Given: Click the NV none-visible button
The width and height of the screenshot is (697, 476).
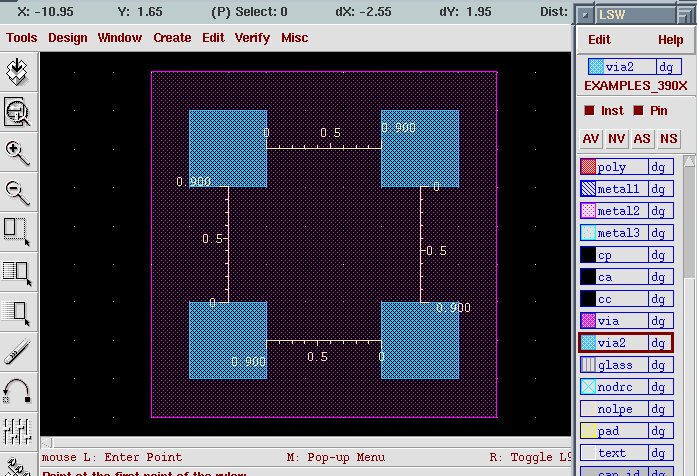Looking at the screenshot, I should tap(617, 139).
